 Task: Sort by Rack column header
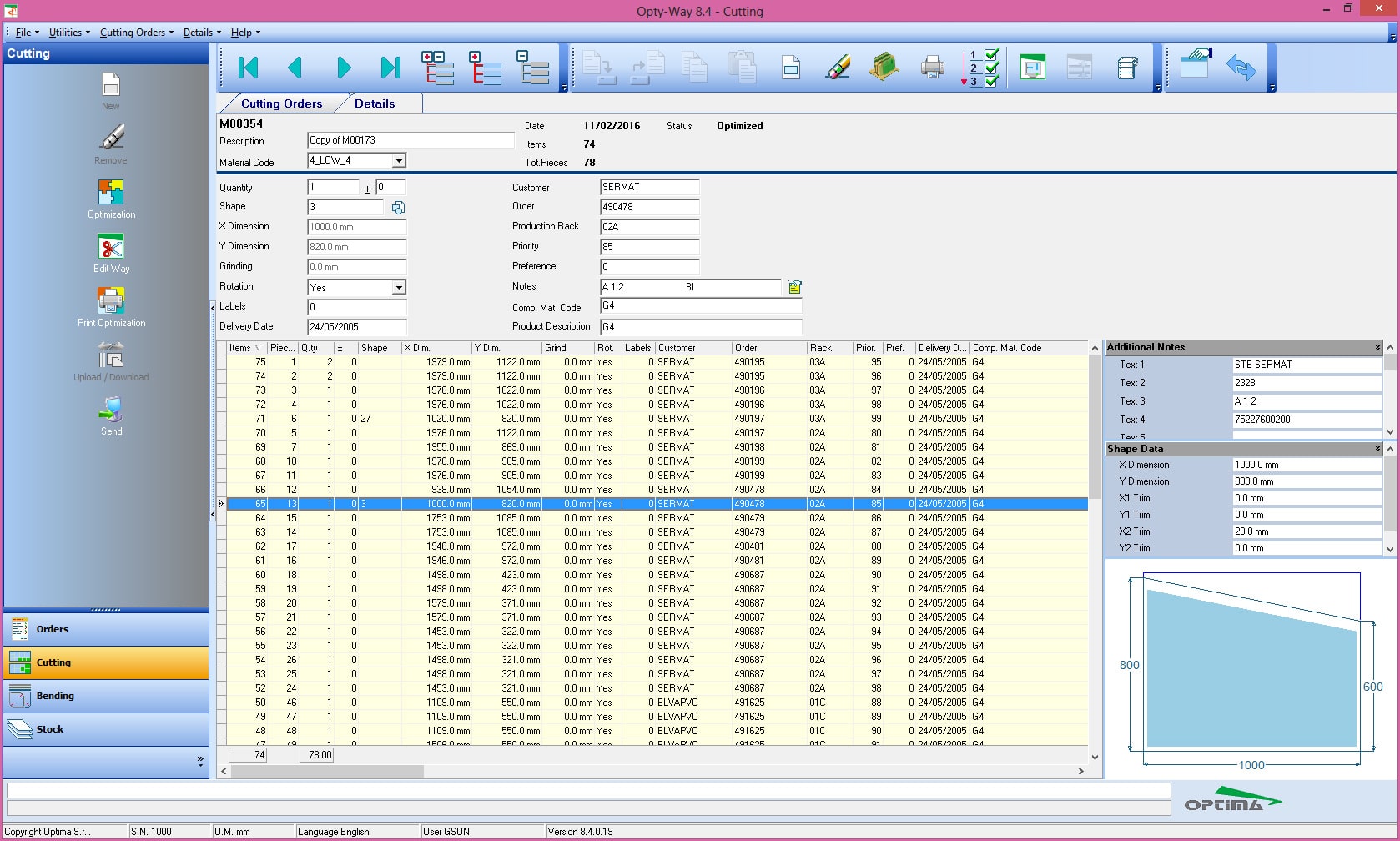point(828,348)
